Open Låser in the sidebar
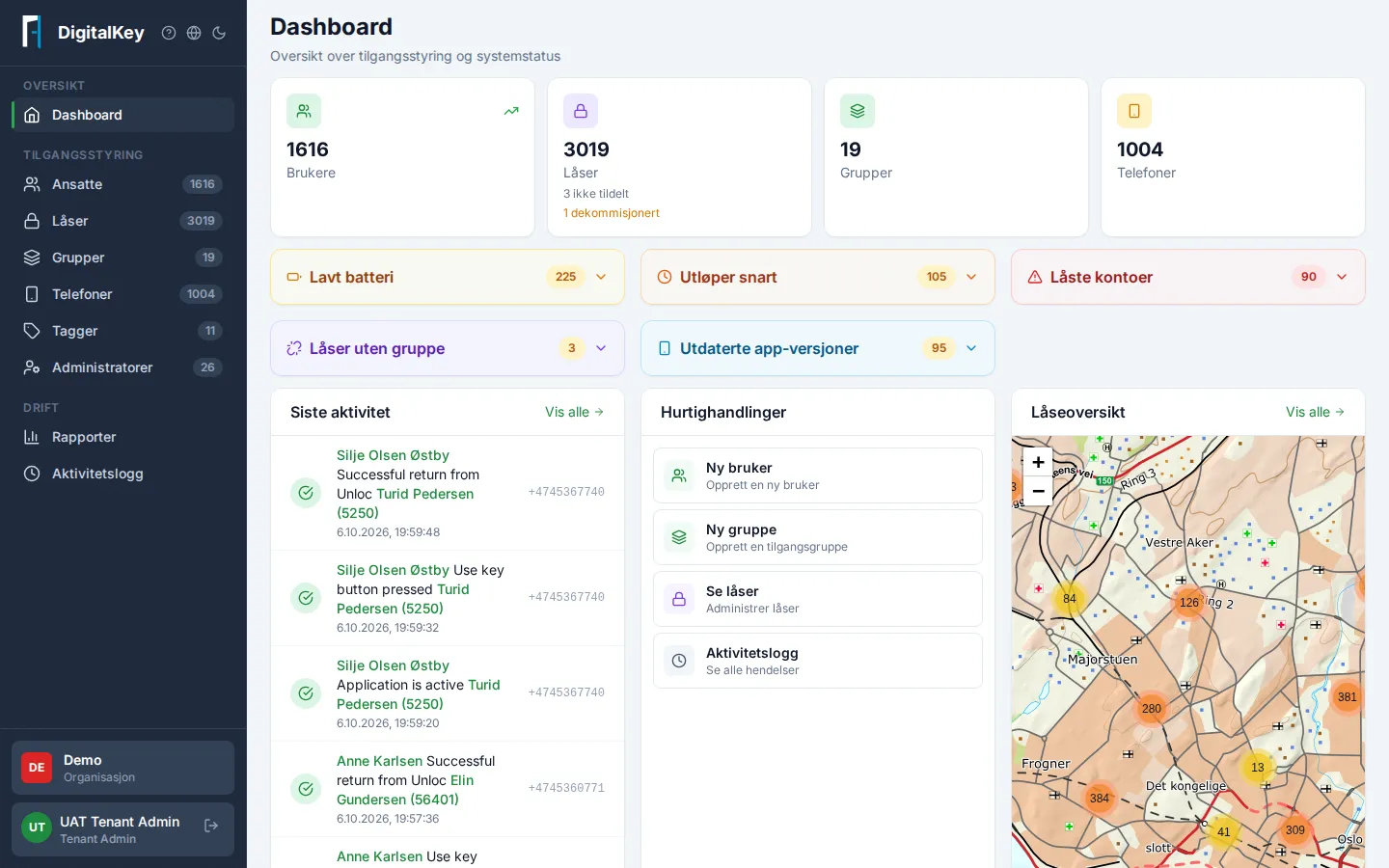 coord(123,221)
